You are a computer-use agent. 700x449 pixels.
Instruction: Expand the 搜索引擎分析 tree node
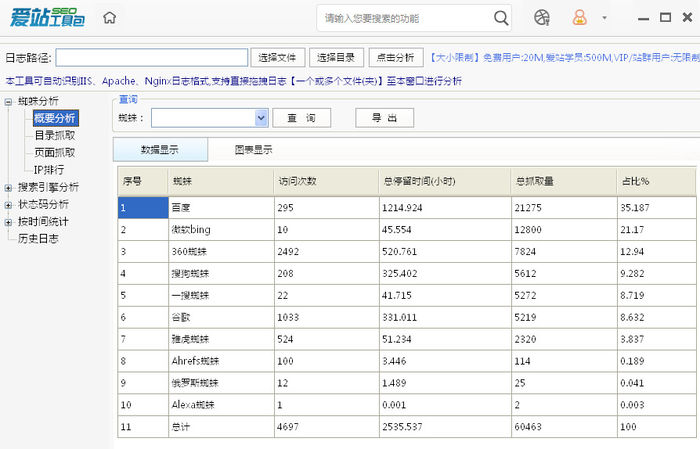(9, 187)
